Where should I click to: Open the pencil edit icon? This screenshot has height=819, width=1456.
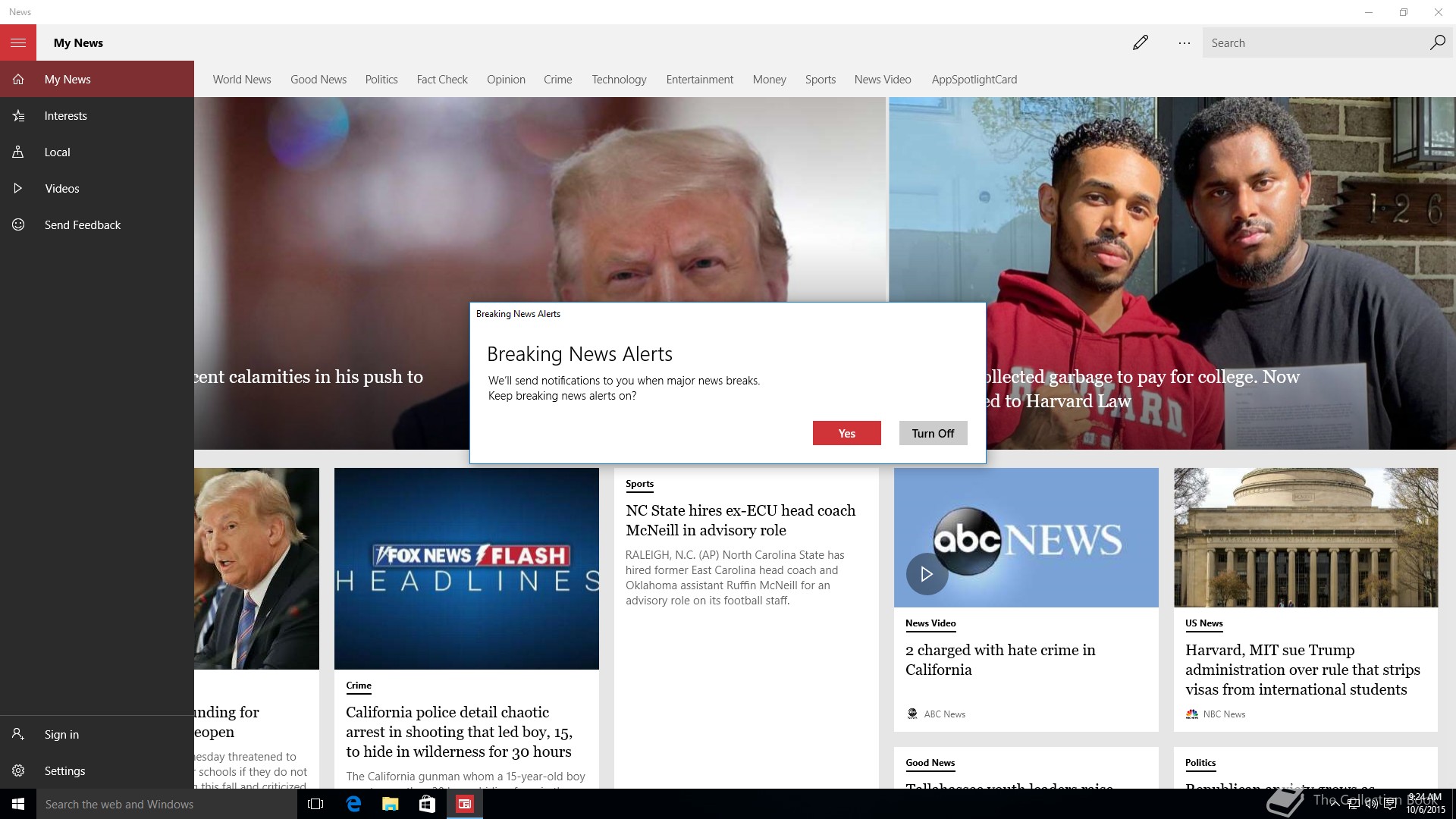click(1141, 42)
